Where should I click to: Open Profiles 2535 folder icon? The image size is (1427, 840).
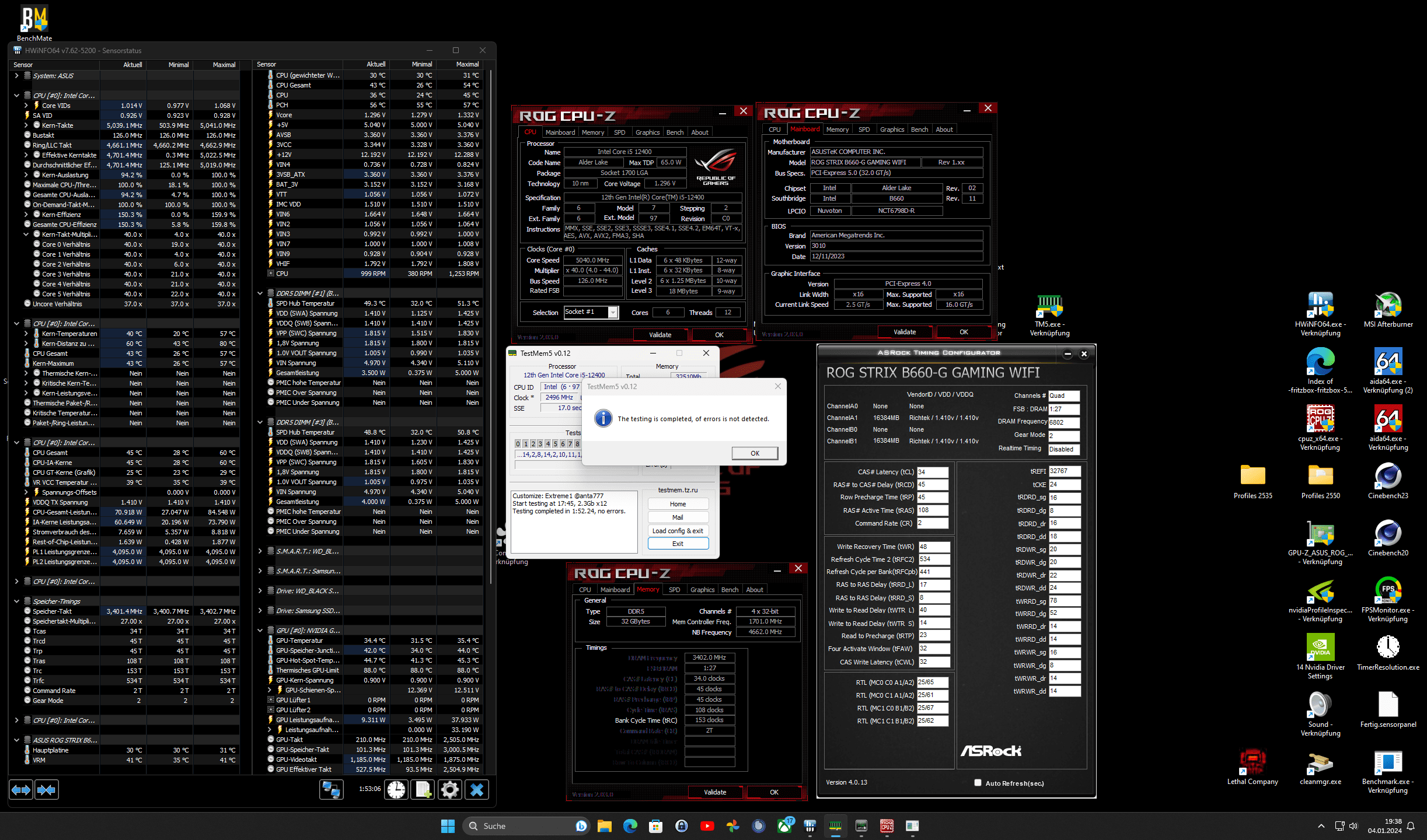coord(1252,481)
